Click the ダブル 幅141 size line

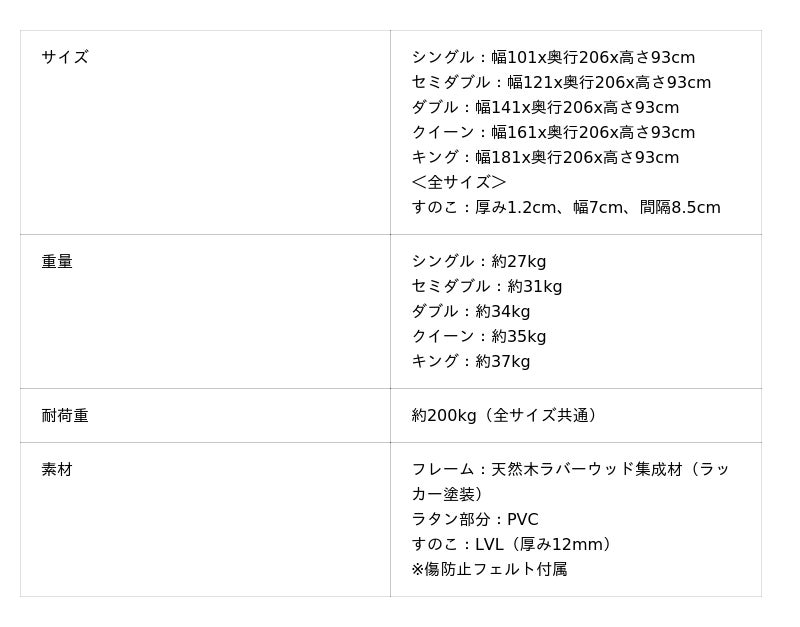545,108
